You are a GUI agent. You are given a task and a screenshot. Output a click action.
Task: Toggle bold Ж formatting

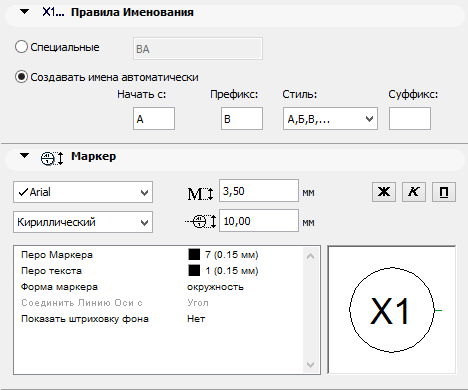[384, 192]
